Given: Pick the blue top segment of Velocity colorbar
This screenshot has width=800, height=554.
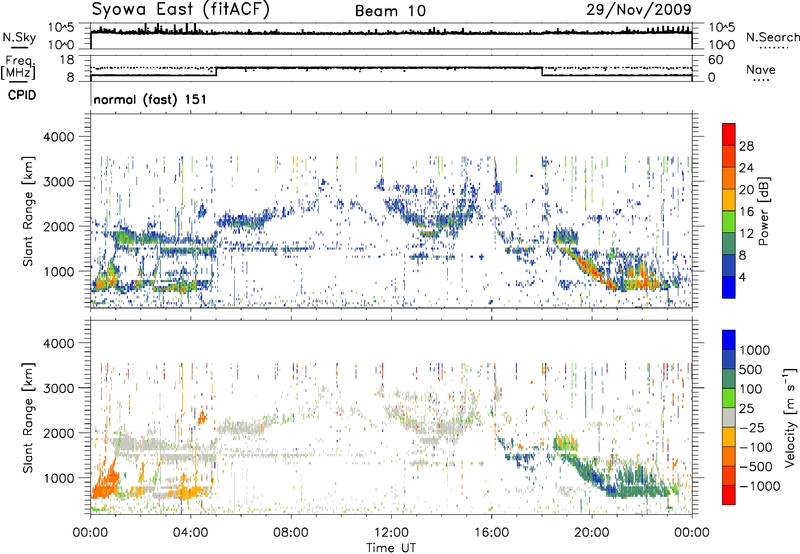Looking at the screenshot, I should pyautogui.click(x=729, y=340).
